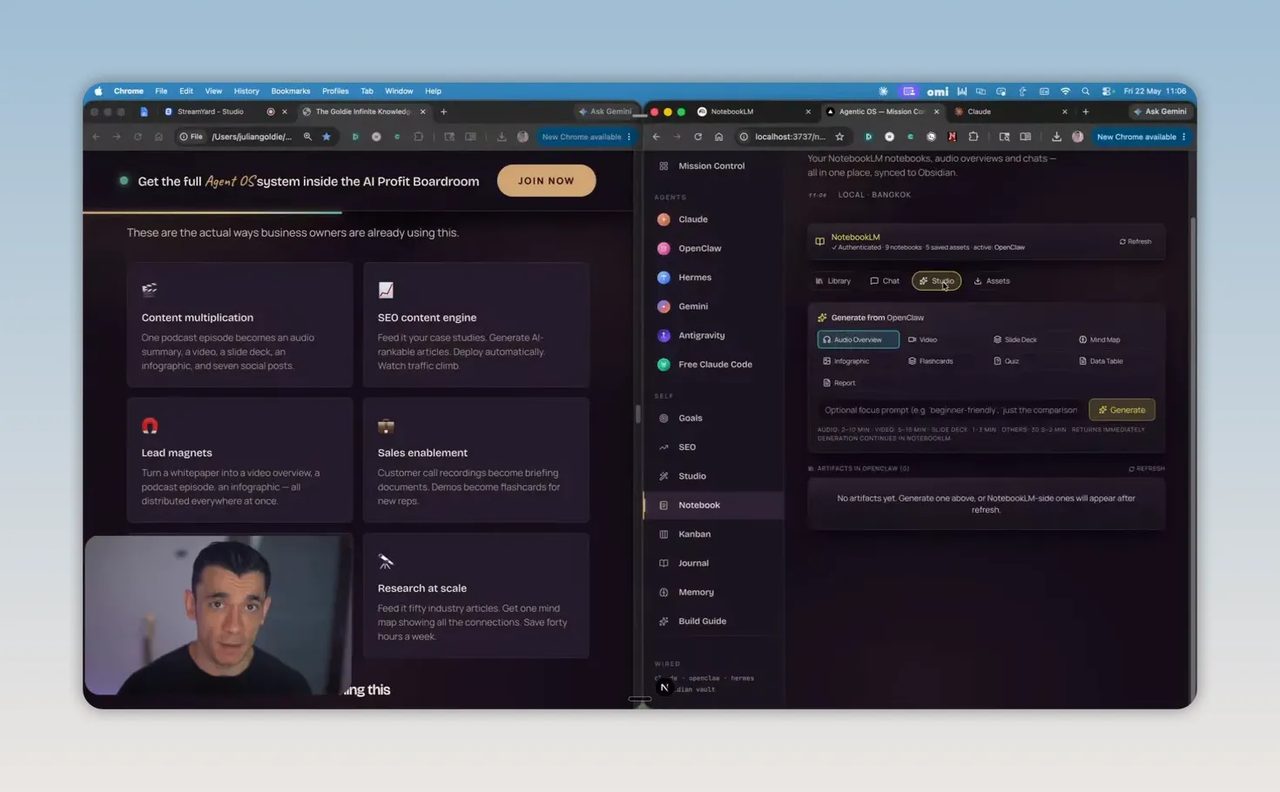Click the Content multiplication card
This screenshot has width=1280, height=792.
click(x=240, y=325)
